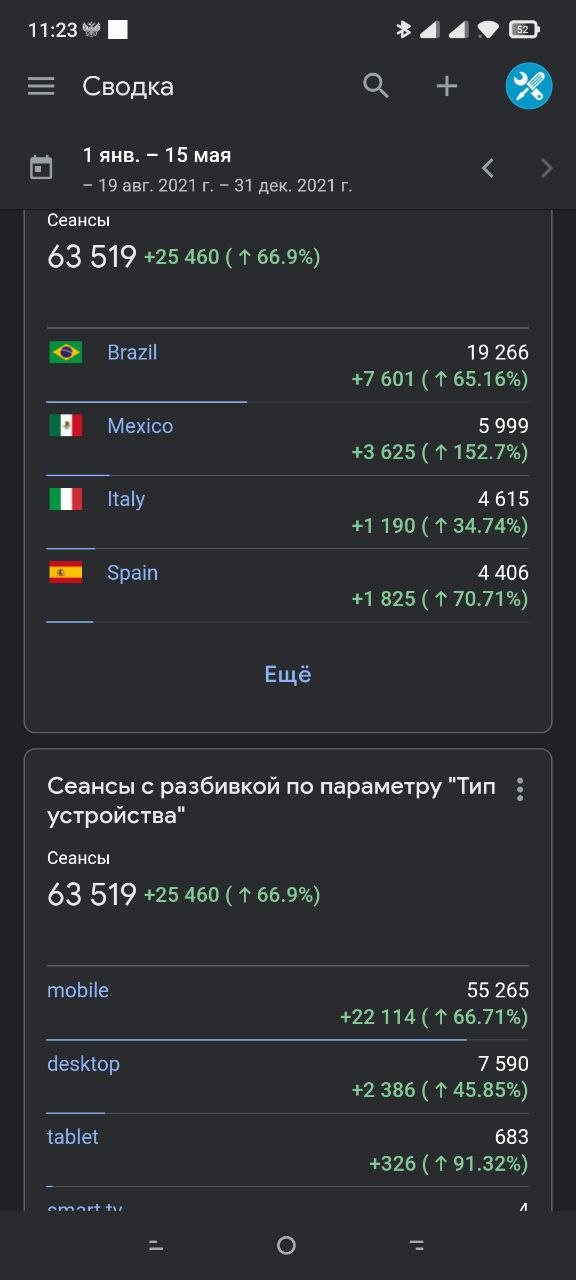Select the Brazil country row
The height and width of the screenshot is (1280, 576).
pyautogui.click(x=288, y=366)
